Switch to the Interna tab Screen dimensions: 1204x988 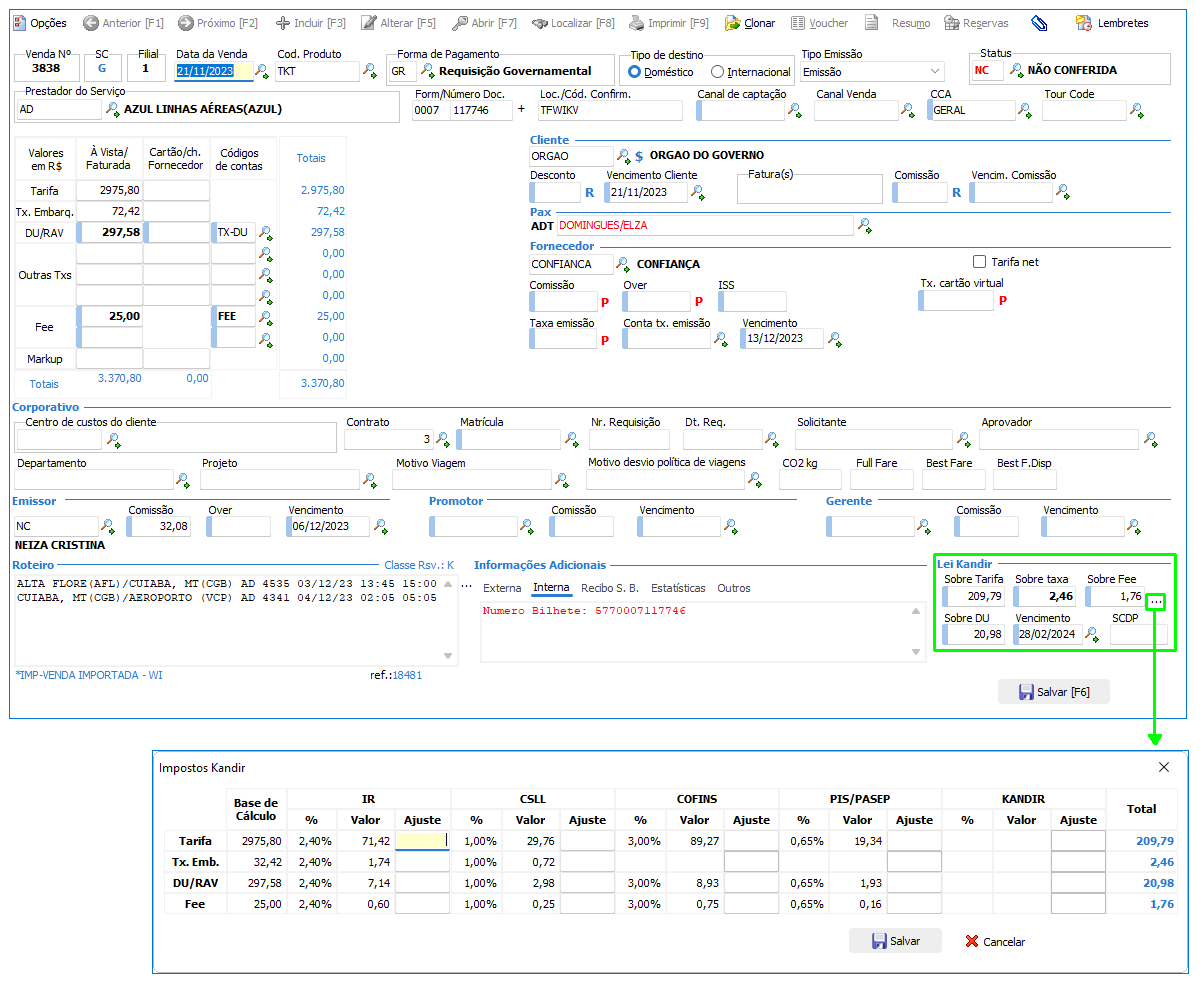click(x=551, y=588)
